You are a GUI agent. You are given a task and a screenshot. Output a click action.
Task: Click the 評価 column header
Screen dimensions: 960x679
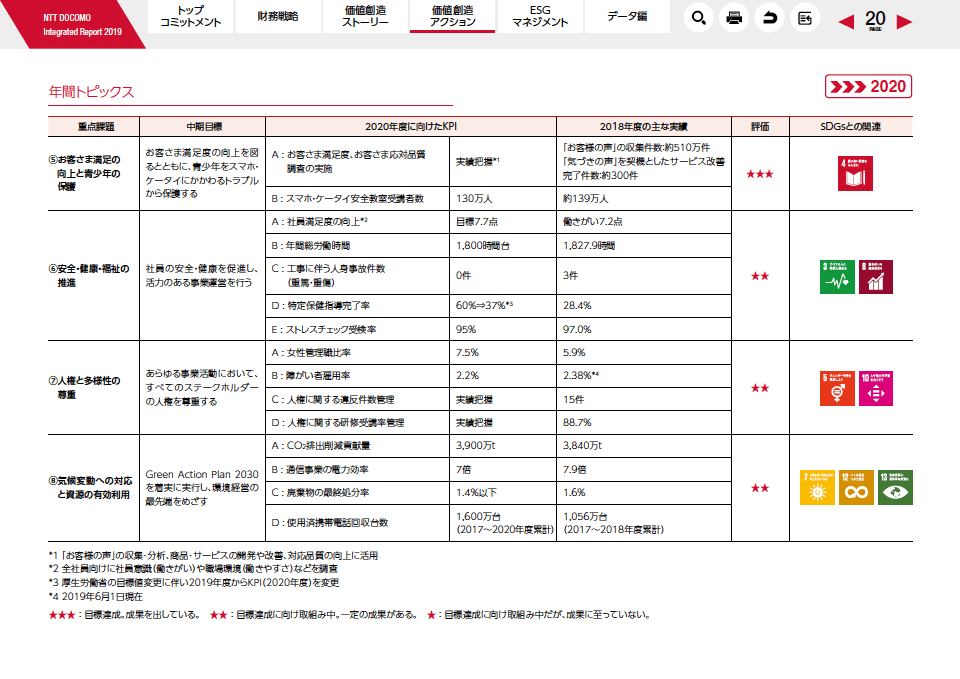click(760, 127)
